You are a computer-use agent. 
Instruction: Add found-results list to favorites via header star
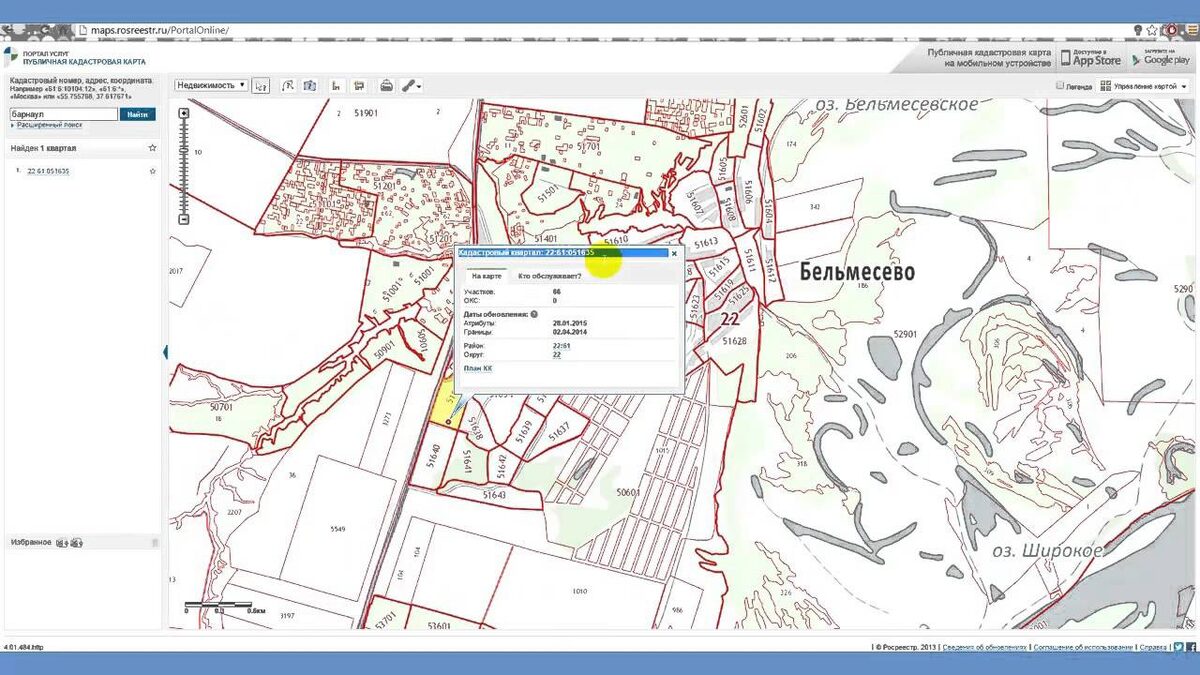153,148
